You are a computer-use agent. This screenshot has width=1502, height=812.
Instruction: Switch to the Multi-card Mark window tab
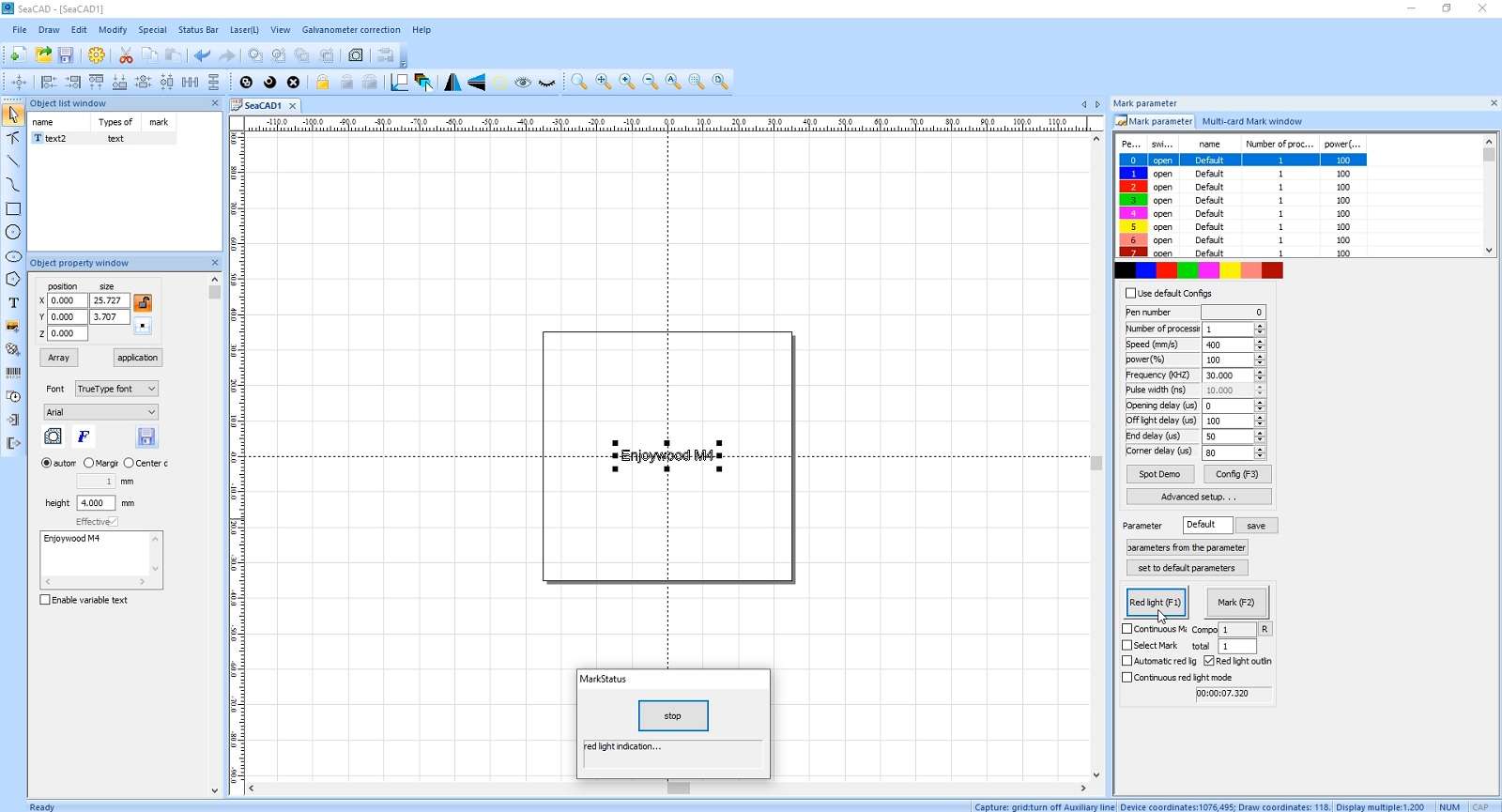click(x=1251, y=121)
